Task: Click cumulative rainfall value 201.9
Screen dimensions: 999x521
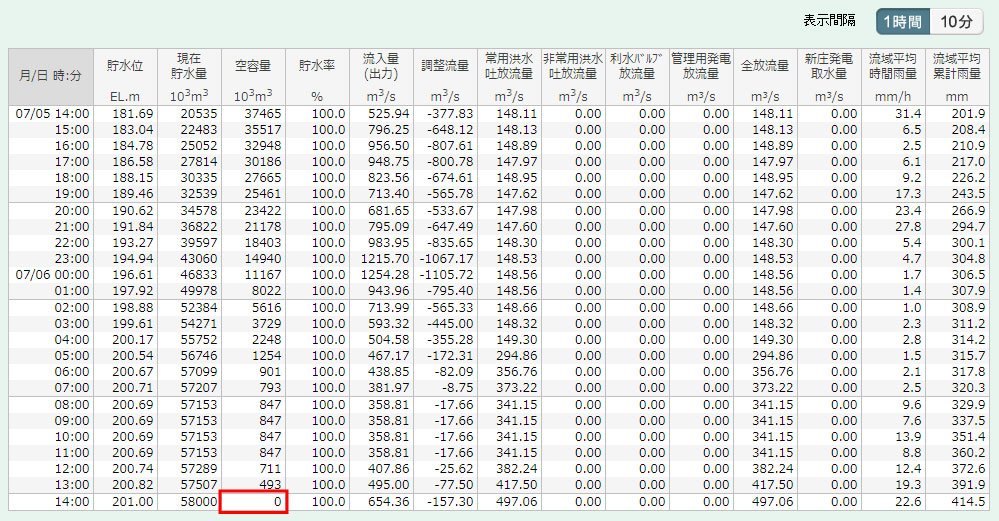Action: click(968, 114)
